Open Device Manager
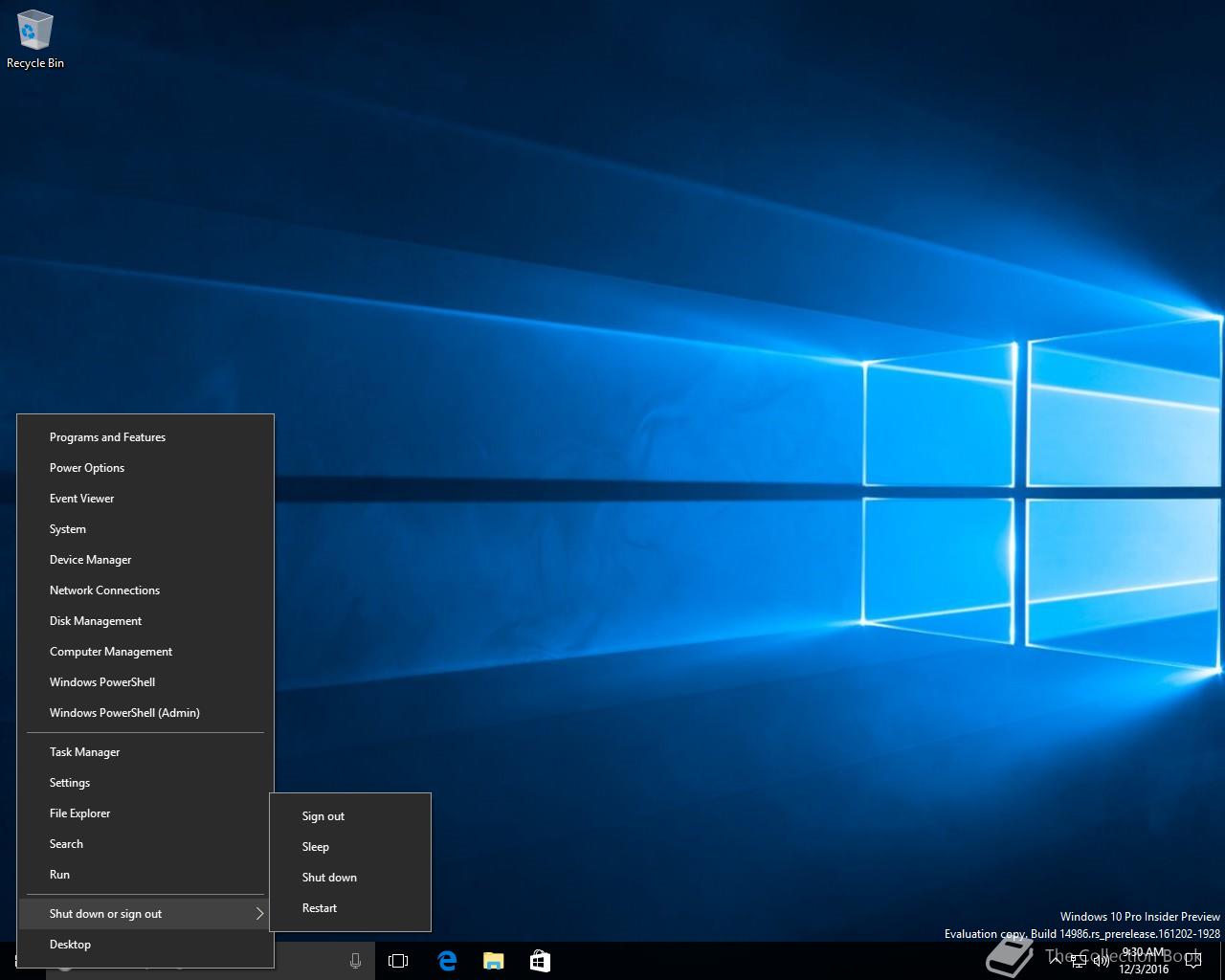1225x980 pixels. 145,560
